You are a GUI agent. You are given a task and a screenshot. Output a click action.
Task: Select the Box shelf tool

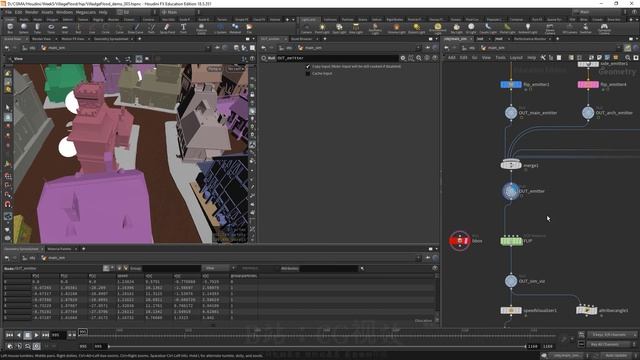(10, 28)
